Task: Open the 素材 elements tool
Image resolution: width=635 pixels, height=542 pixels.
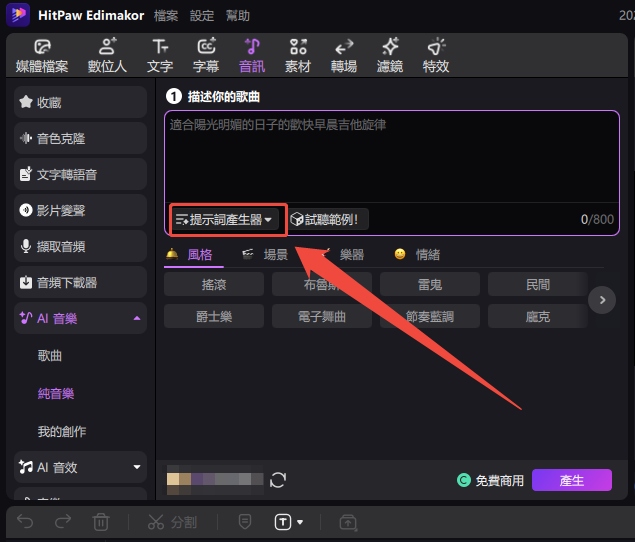Action: pyautogui.click(x=298, y=56)
